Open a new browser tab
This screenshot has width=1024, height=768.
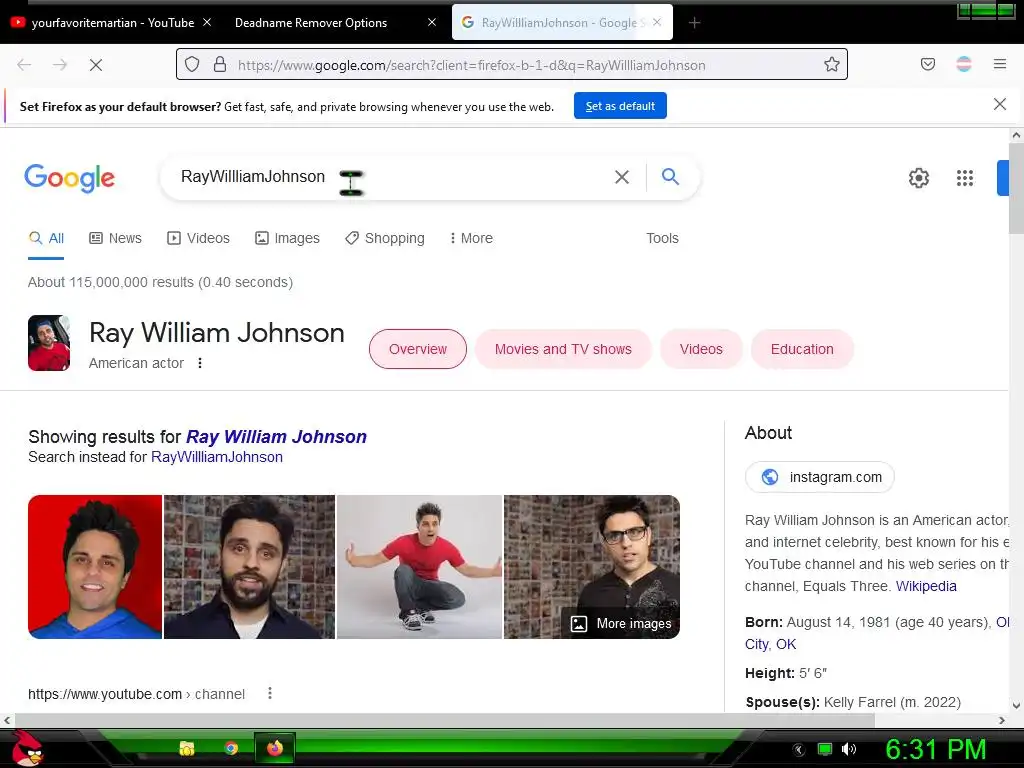click(694, 23)
